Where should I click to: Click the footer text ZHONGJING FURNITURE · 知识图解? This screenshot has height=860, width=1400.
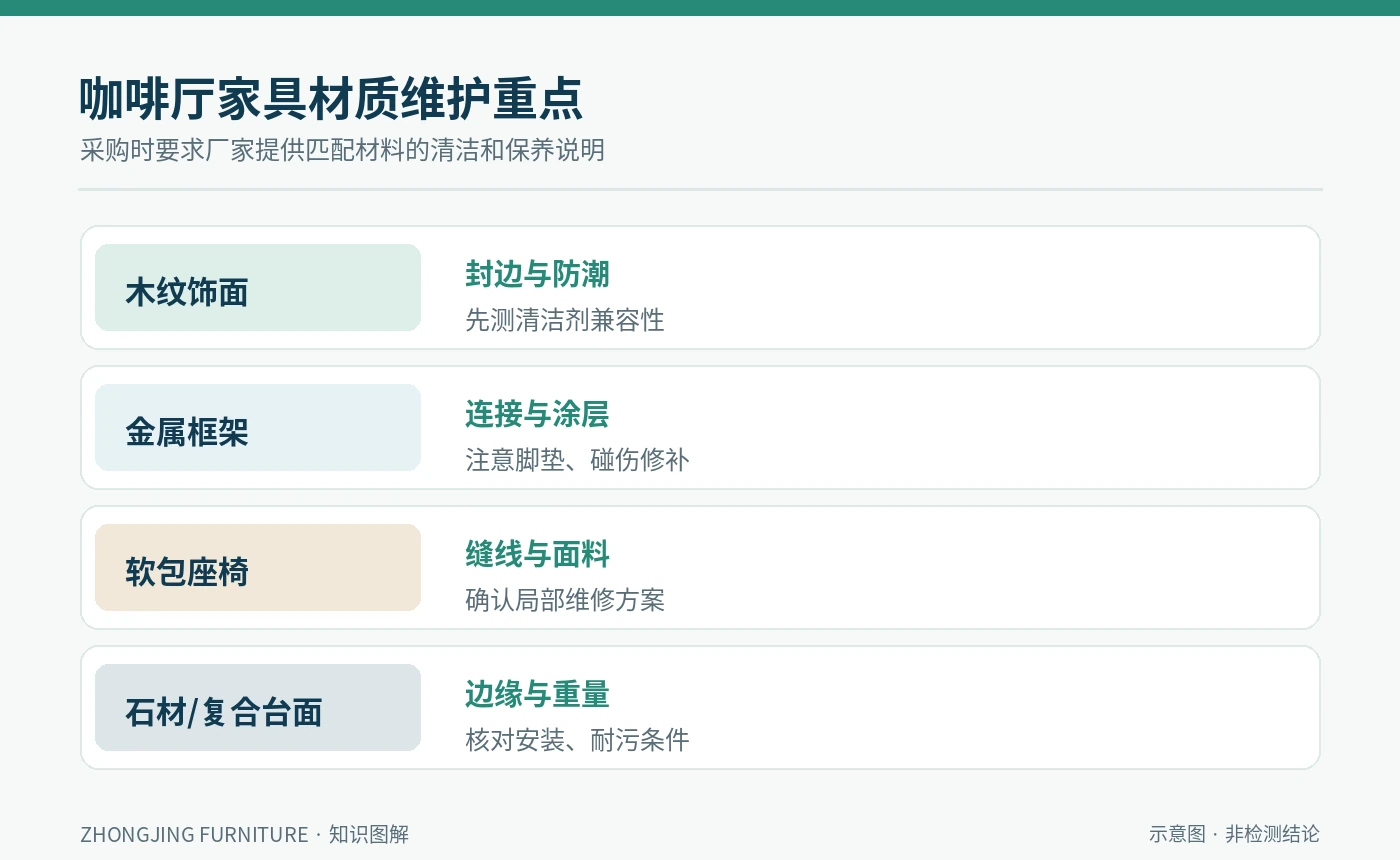click(245, 834)
